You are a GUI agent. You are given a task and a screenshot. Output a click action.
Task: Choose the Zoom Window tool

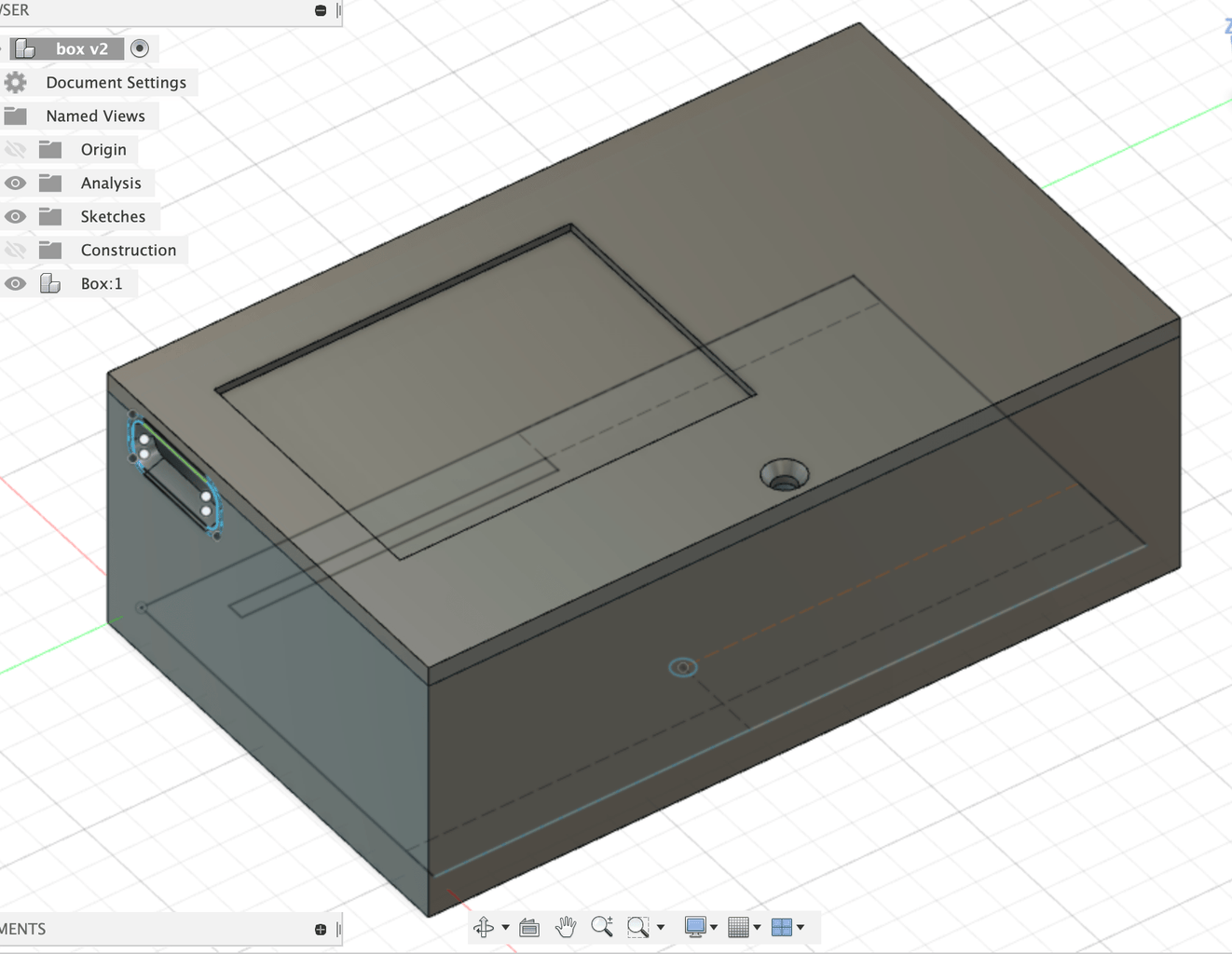coord(637,927)
